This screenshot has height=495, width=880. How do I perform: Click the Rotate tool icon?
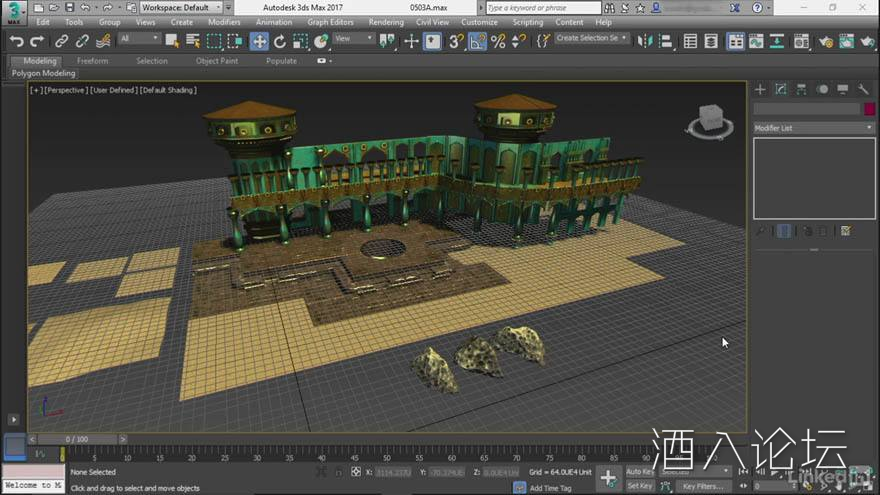coord(280,41)
